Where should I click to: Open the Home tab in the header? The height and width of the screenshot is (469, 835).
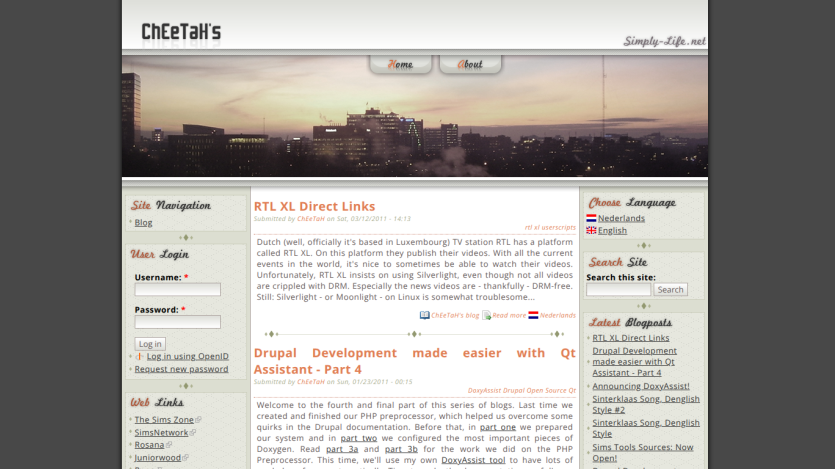400,64
